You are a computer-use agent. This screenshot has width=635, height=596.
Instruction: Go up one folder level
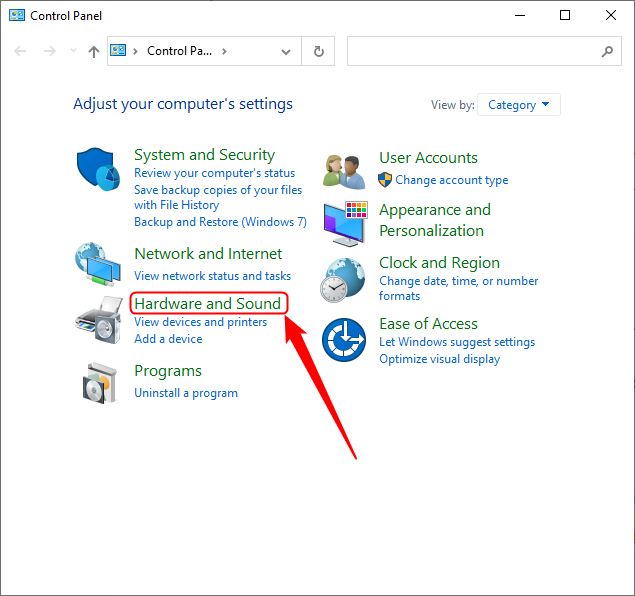[x=94, y=51]
